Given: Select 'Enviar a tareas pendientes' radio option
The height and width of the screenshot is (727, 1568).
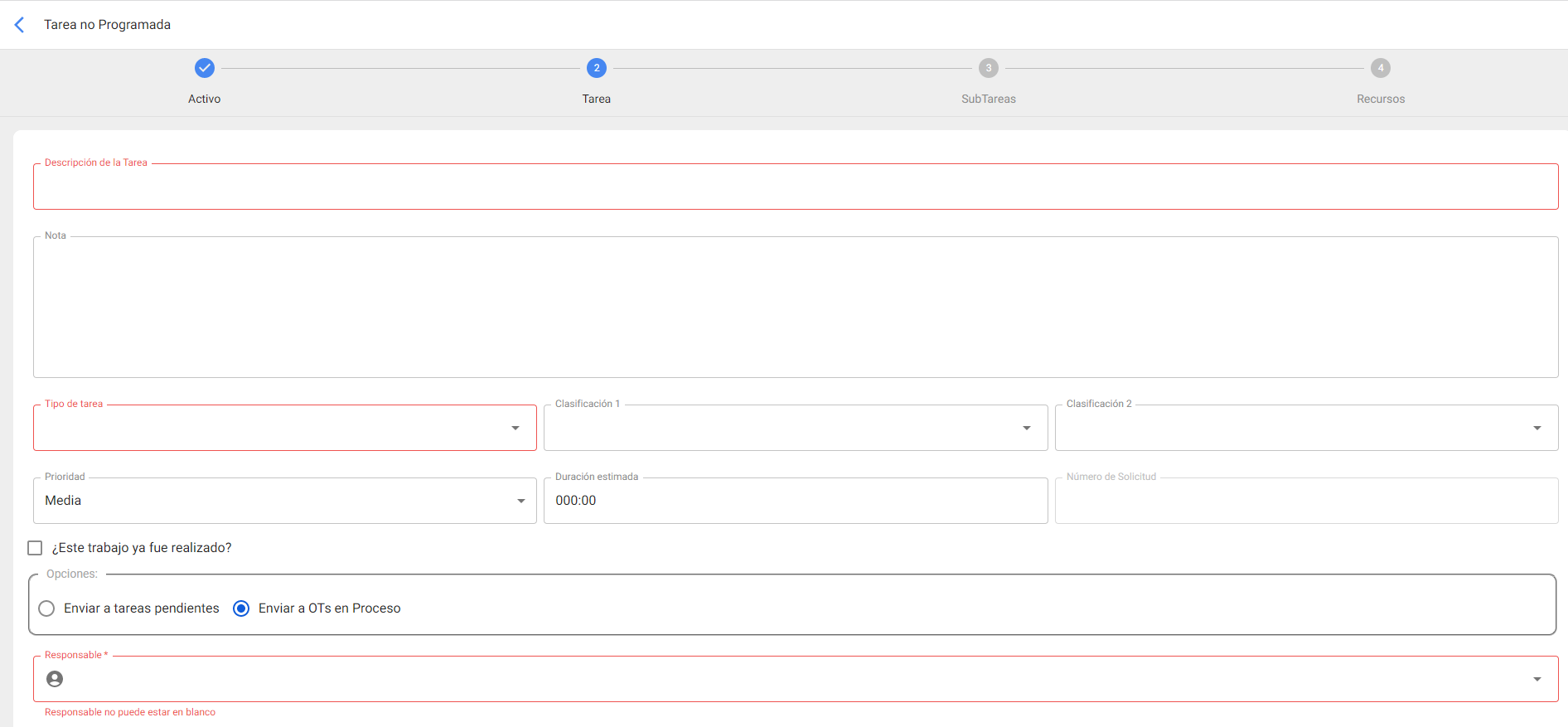Looking at the screenshot, I should coord(47,608).
